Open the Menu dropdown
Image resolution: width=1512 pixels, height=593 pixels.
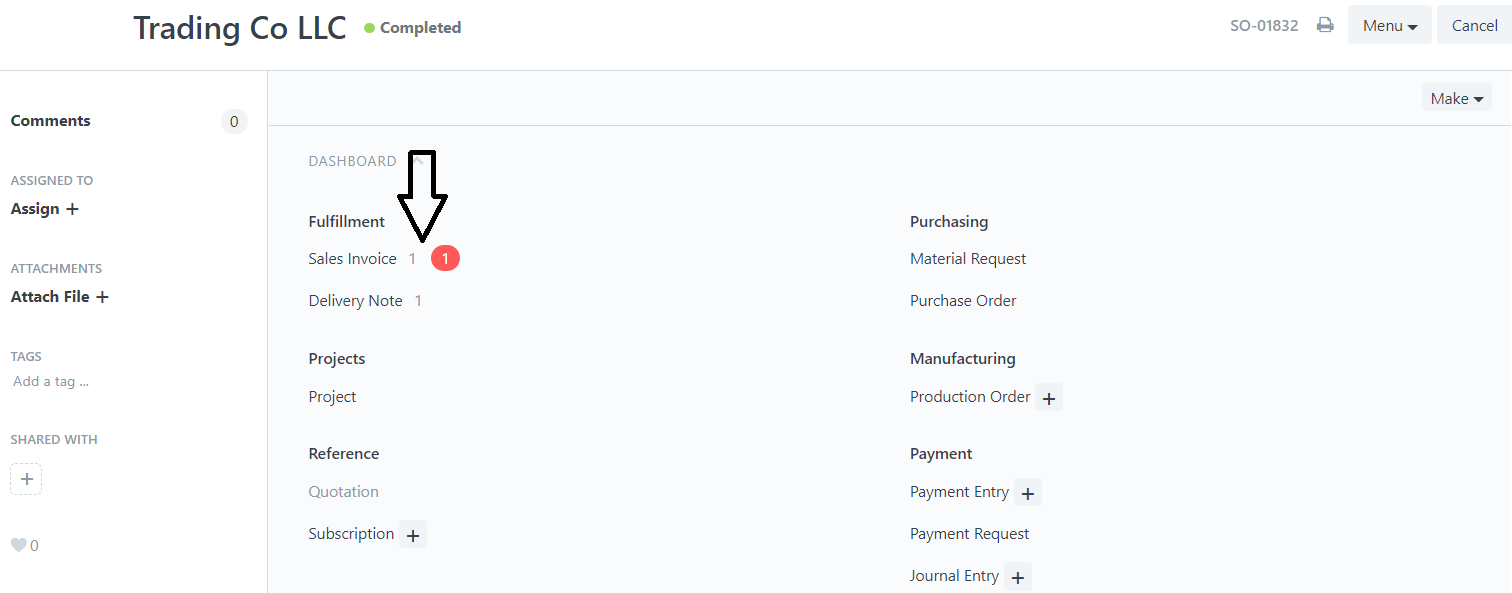[x=1390, y=26]
